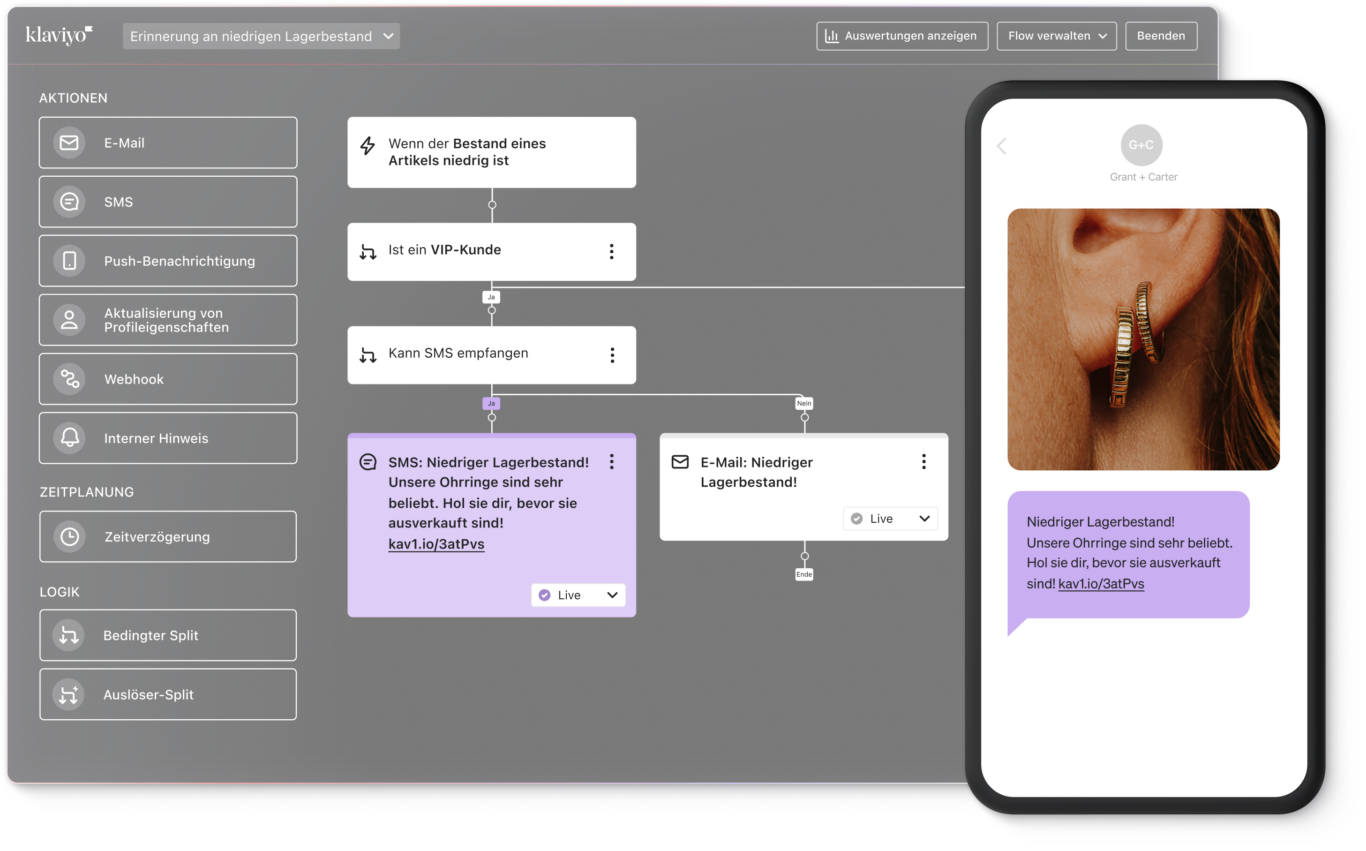Click the "Auswertungen anzeigen" button
Viewport: 1366px width, 851px height.
point(902,36)
